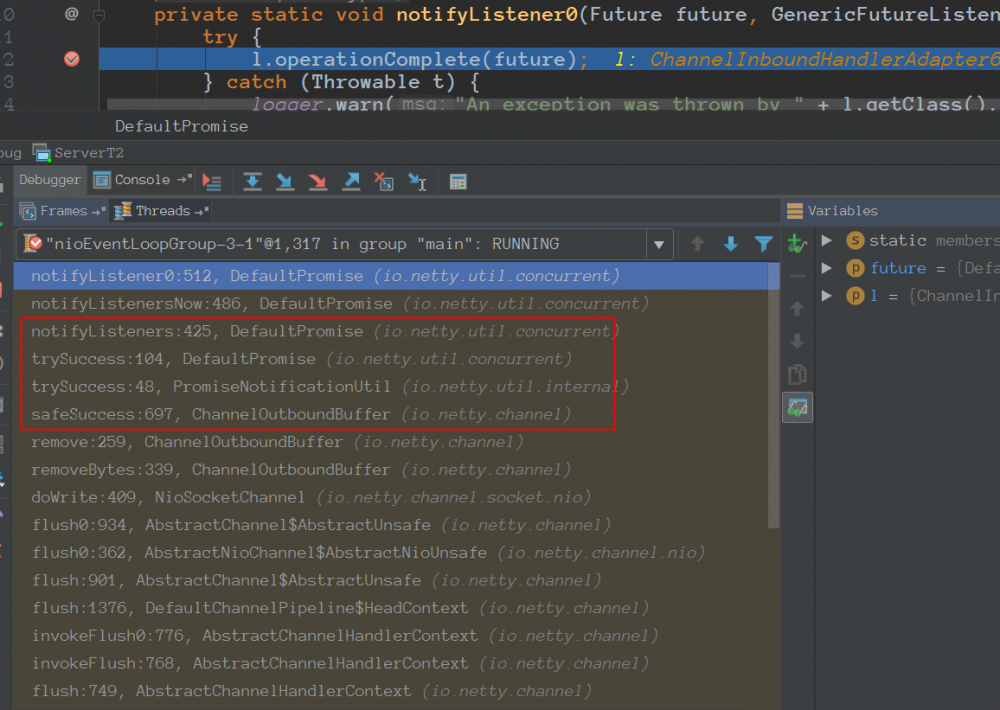1000x710 pixels.
Task: Select frame flush:749, AbstractChannelHandlerContext
Action: tap(391, 691)
